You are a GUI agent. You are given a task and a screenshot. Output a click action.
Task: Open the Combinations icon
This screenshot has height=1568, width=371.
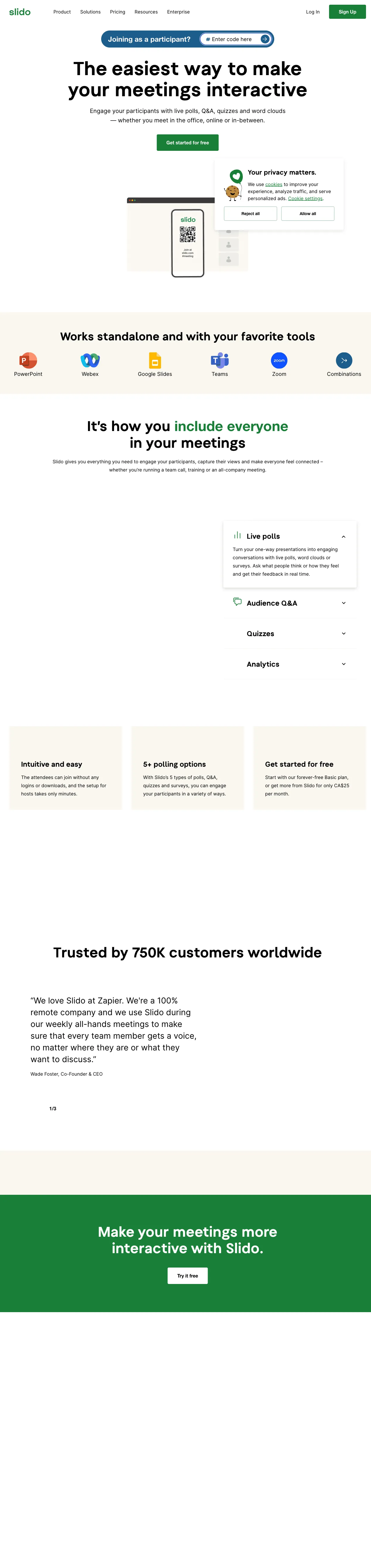[x=344, y=360]
